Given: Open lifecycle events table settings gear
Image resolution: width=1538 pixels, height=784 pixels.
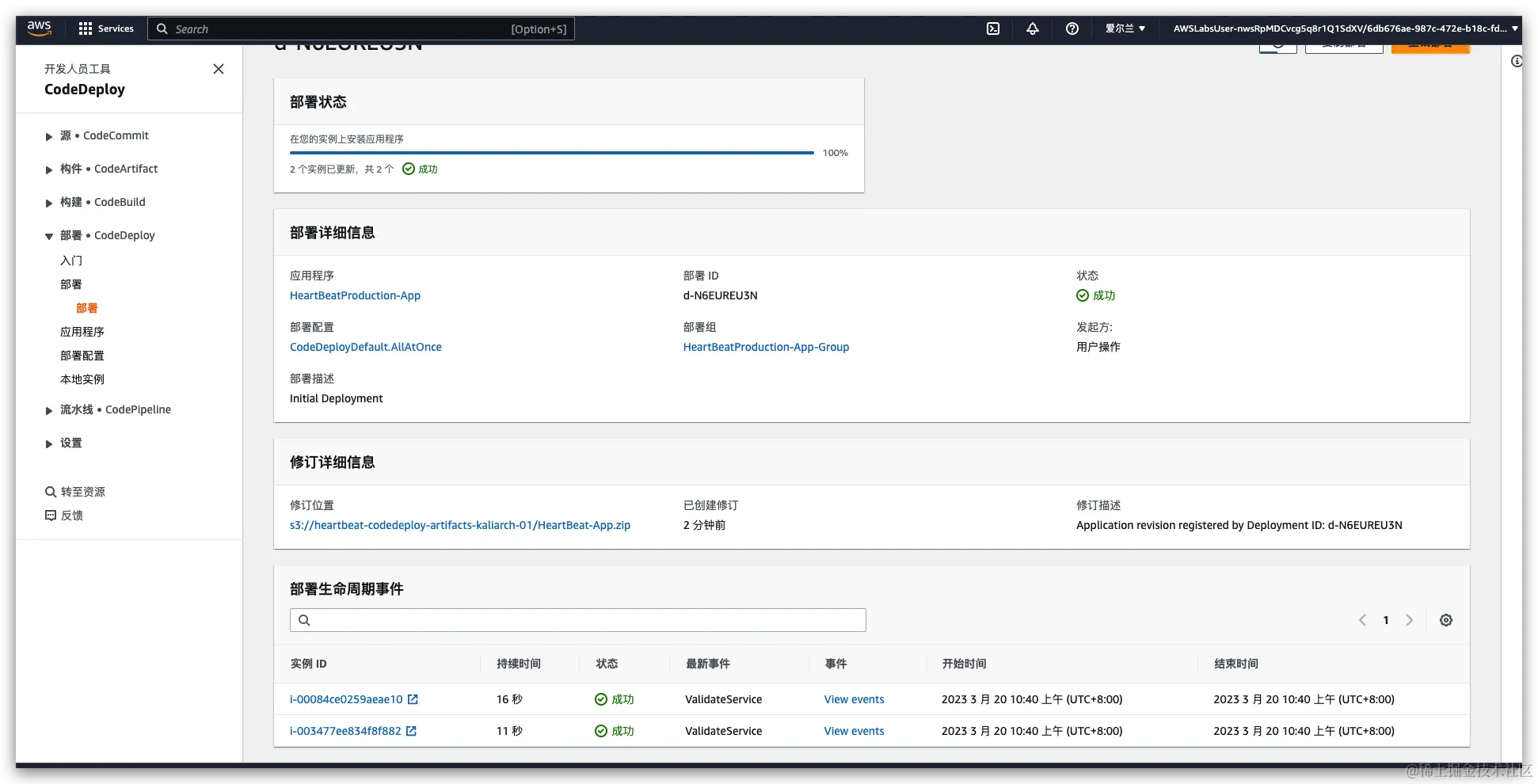Looking at the screenshot, I should [1446, 620].
